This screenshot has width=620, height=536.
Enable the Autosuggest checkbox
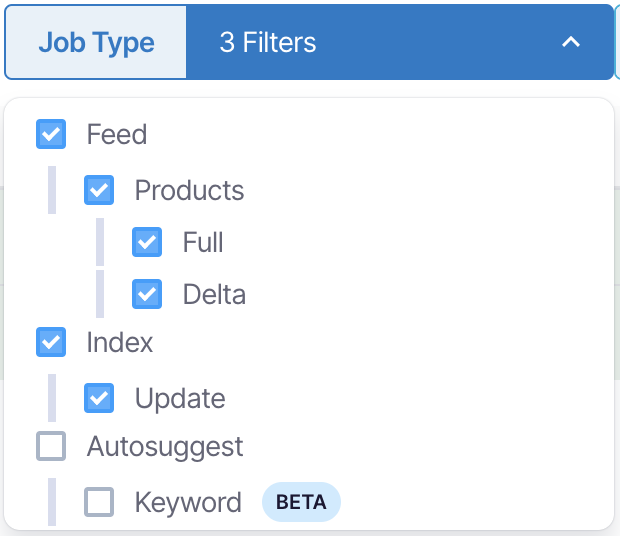point(51,446)
